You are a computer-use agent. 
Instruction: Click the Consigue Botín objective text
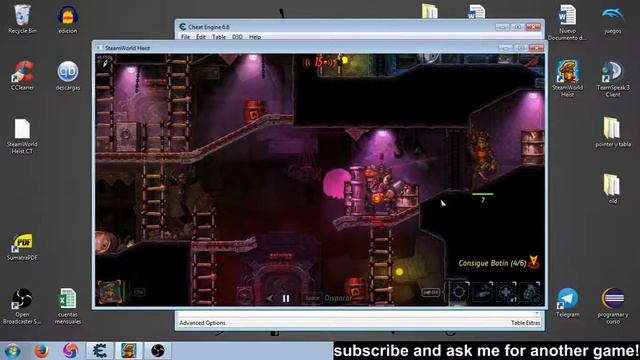tap(492, 263)
